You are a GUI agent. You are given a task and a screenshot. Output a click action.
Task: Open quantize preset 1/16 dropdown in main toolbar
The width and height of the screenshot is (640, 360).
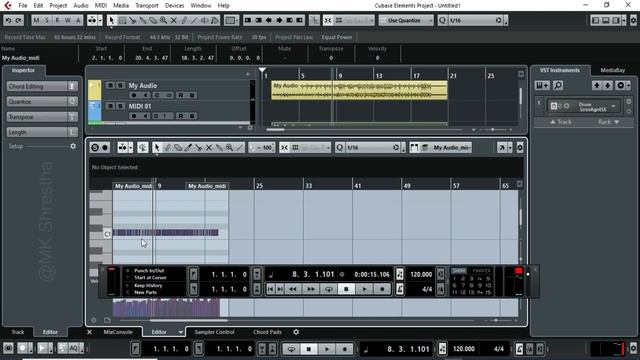[x=475, y=20]
